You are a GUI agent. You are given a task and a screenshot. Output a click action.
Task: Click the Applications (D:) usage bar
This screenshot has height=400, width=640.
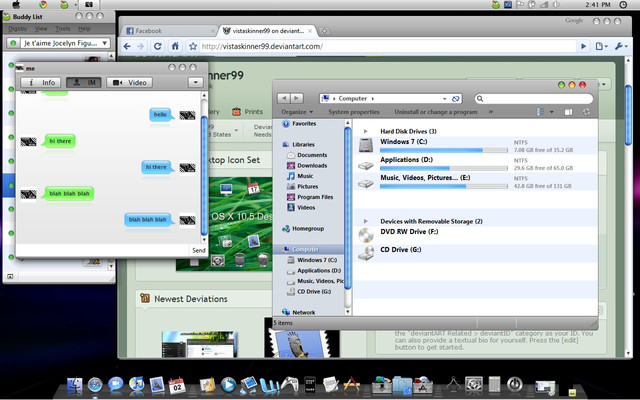[x=444, y=168]
